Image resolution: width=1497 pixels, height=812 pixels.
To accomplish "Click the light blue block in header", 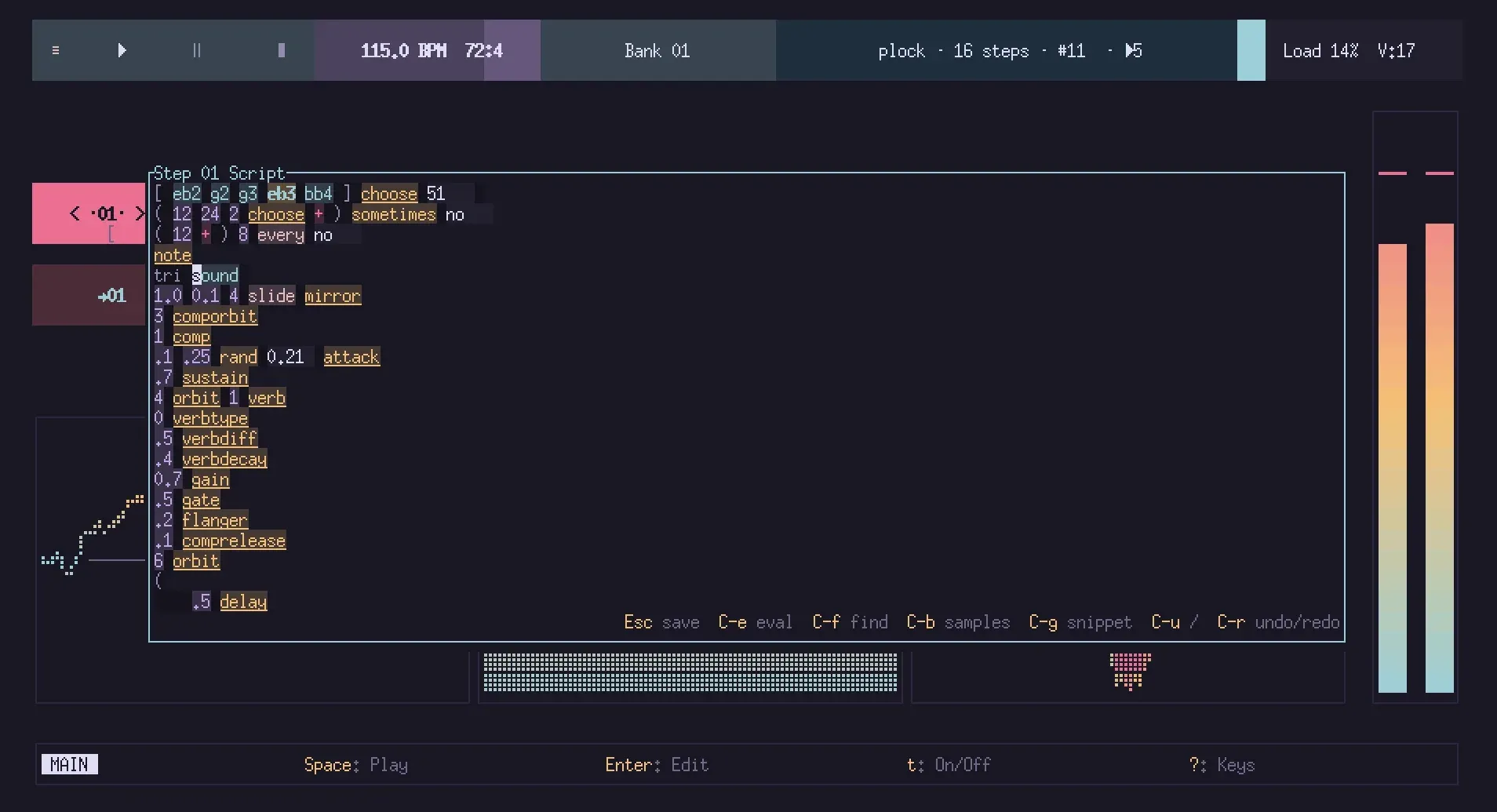I will tap(1251, 50).
